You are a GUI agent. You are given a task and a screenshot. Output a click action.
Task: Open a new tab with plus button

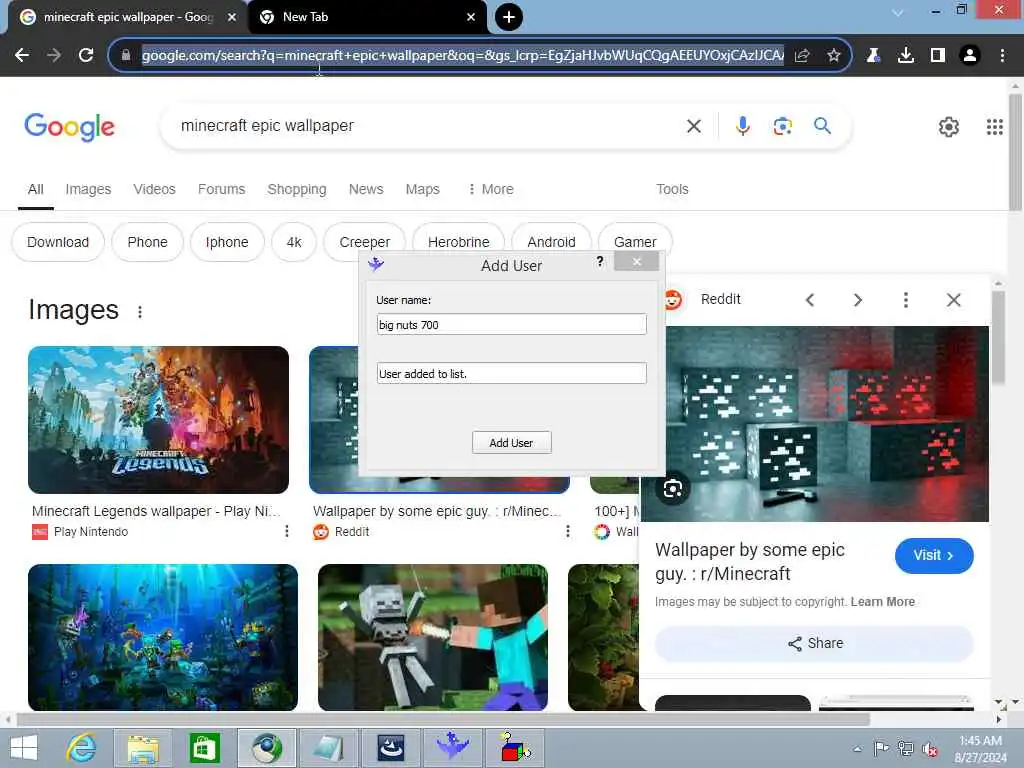tap(509, 17)
